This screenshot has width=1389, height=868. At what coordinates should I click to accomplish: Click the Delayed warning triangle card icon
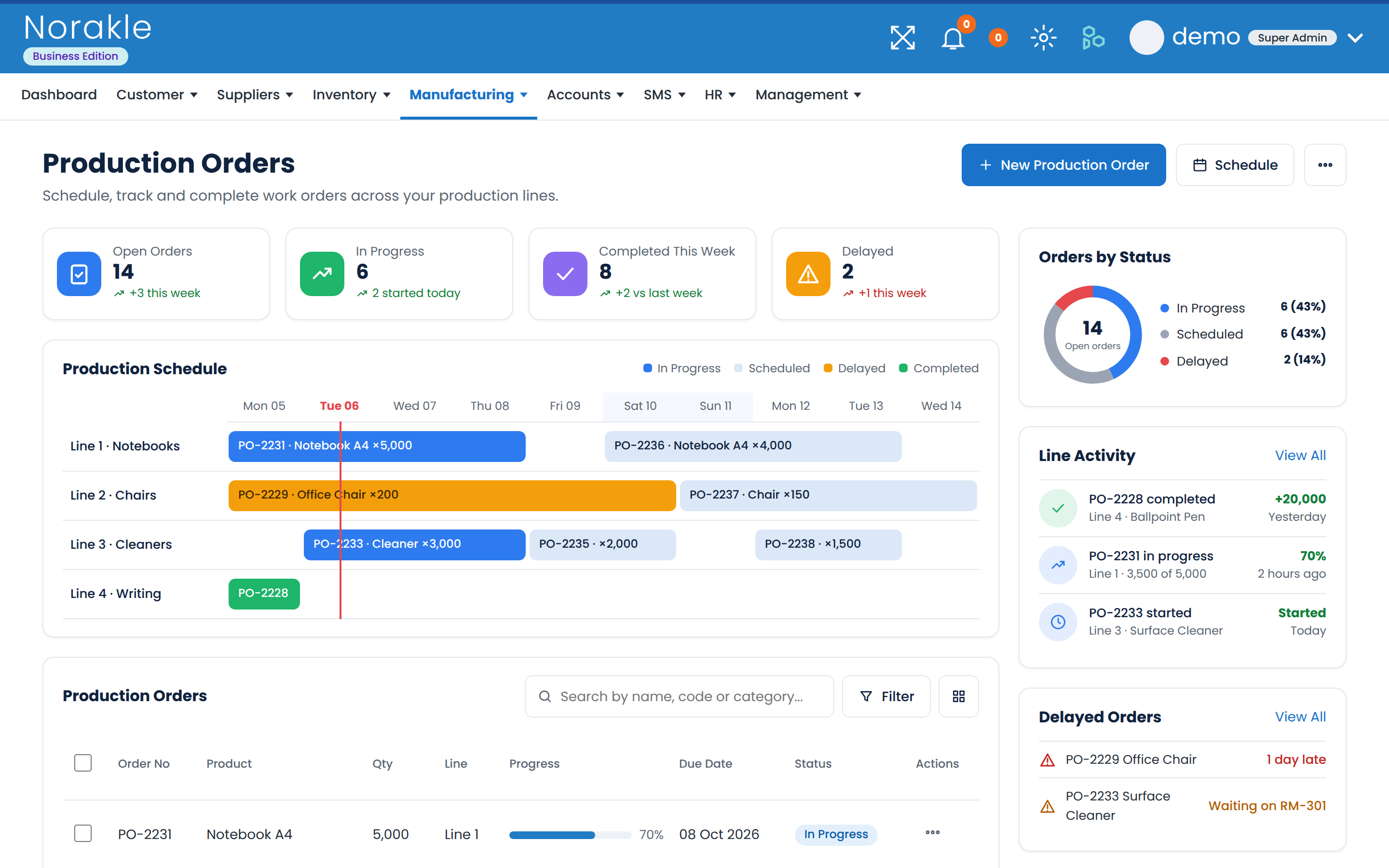[x=808, y=274]
